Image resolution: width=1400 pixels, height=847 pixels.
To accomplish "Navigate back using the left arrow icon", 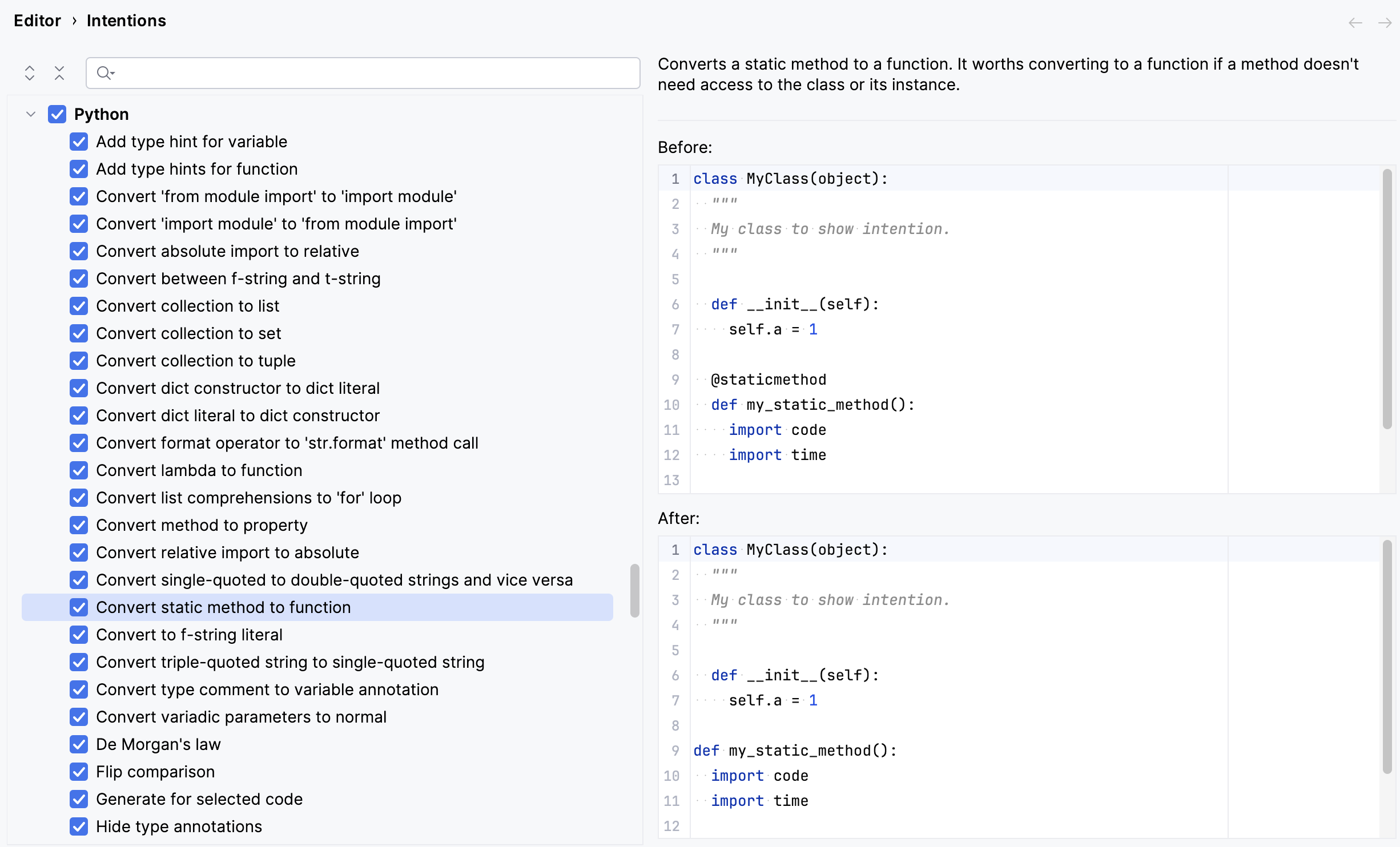I will 1354,22.
